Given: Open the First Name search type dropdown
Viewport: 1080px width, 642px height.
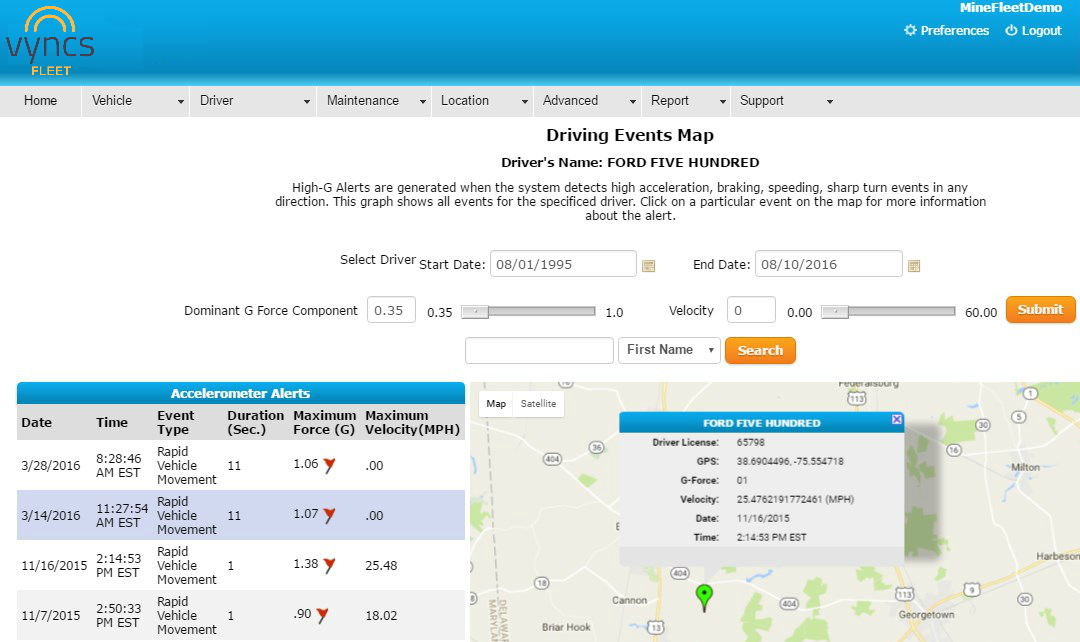Looking at the screenshot, I should point(669,350).
